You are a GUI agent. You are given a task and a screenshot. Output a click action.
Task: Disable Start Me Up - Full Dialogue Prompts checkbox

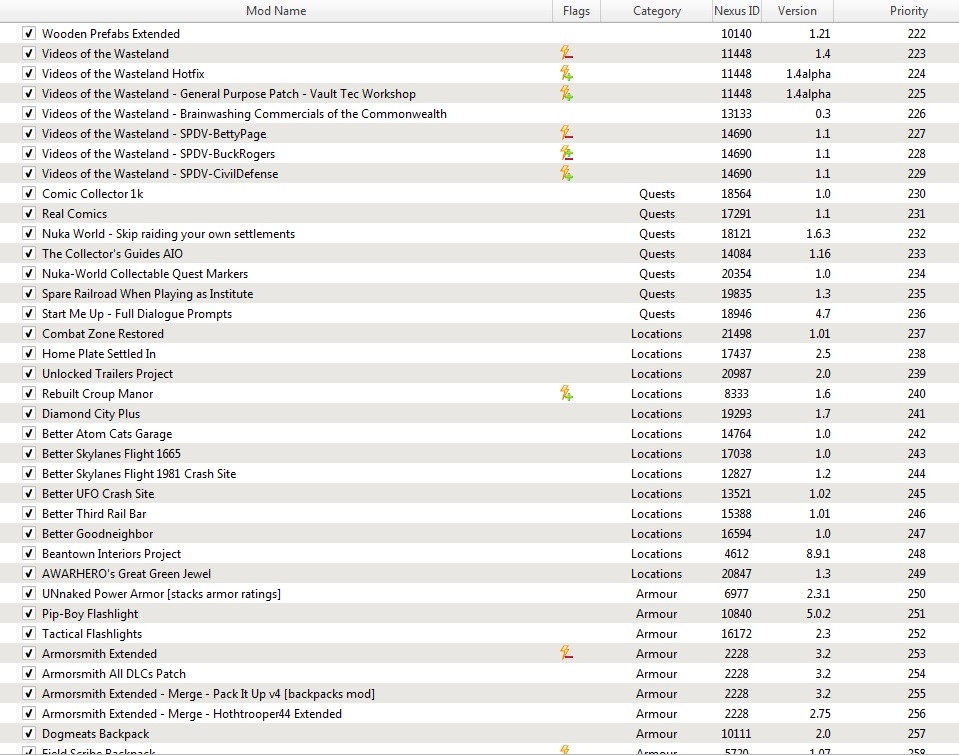(29, 313)
